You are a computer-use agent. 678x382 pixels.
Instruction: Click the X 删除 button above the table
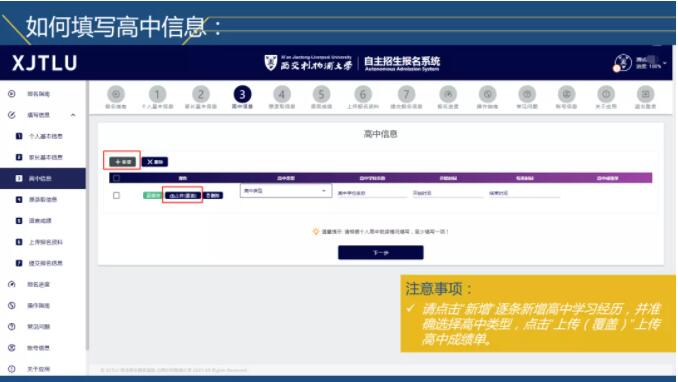[x=155, y=162]
